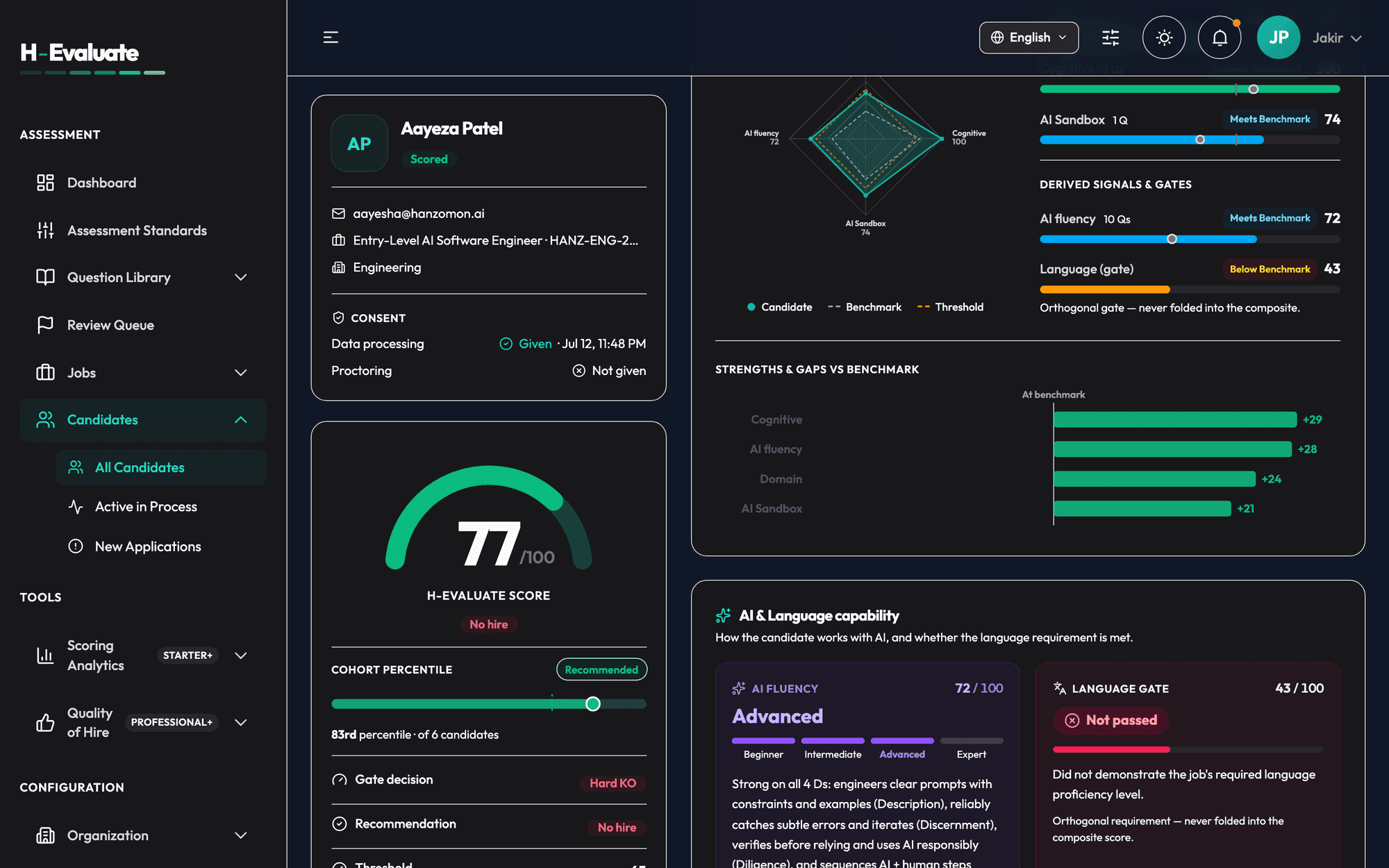This screenshot has height=868, width=1389.
Task: Click the All Candidates people icon
Action: (76, 467)
